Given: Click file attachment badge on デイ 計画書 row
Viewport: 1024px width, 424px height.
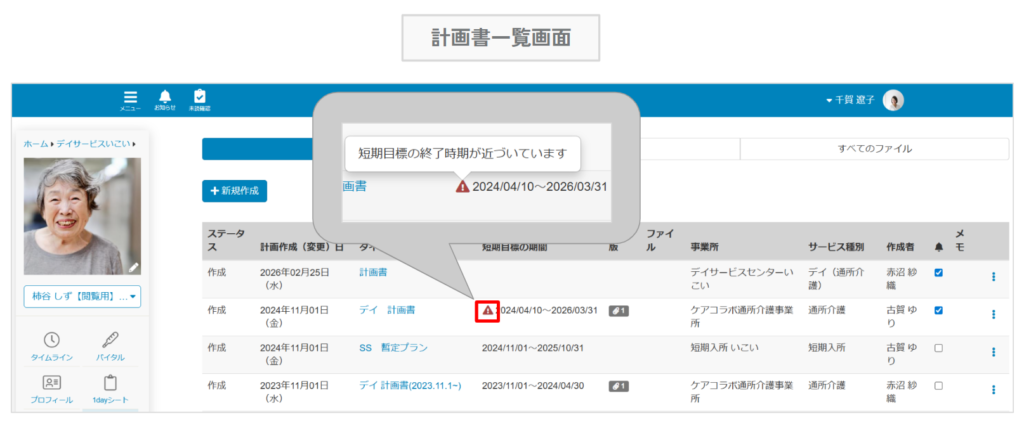Looking at the screenshot, I should click(618, 311).
